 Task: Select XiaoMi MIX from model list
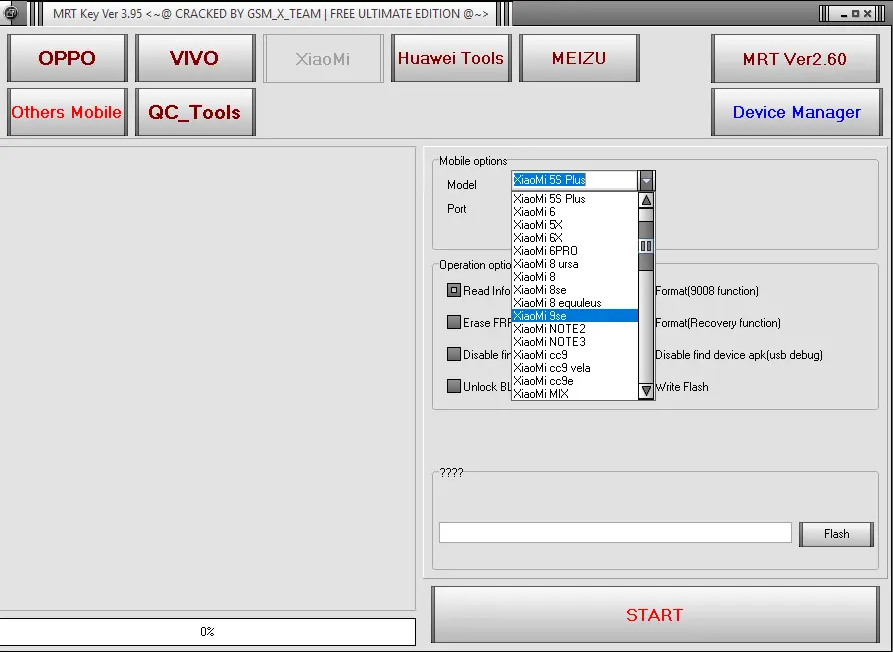(575, 394)
